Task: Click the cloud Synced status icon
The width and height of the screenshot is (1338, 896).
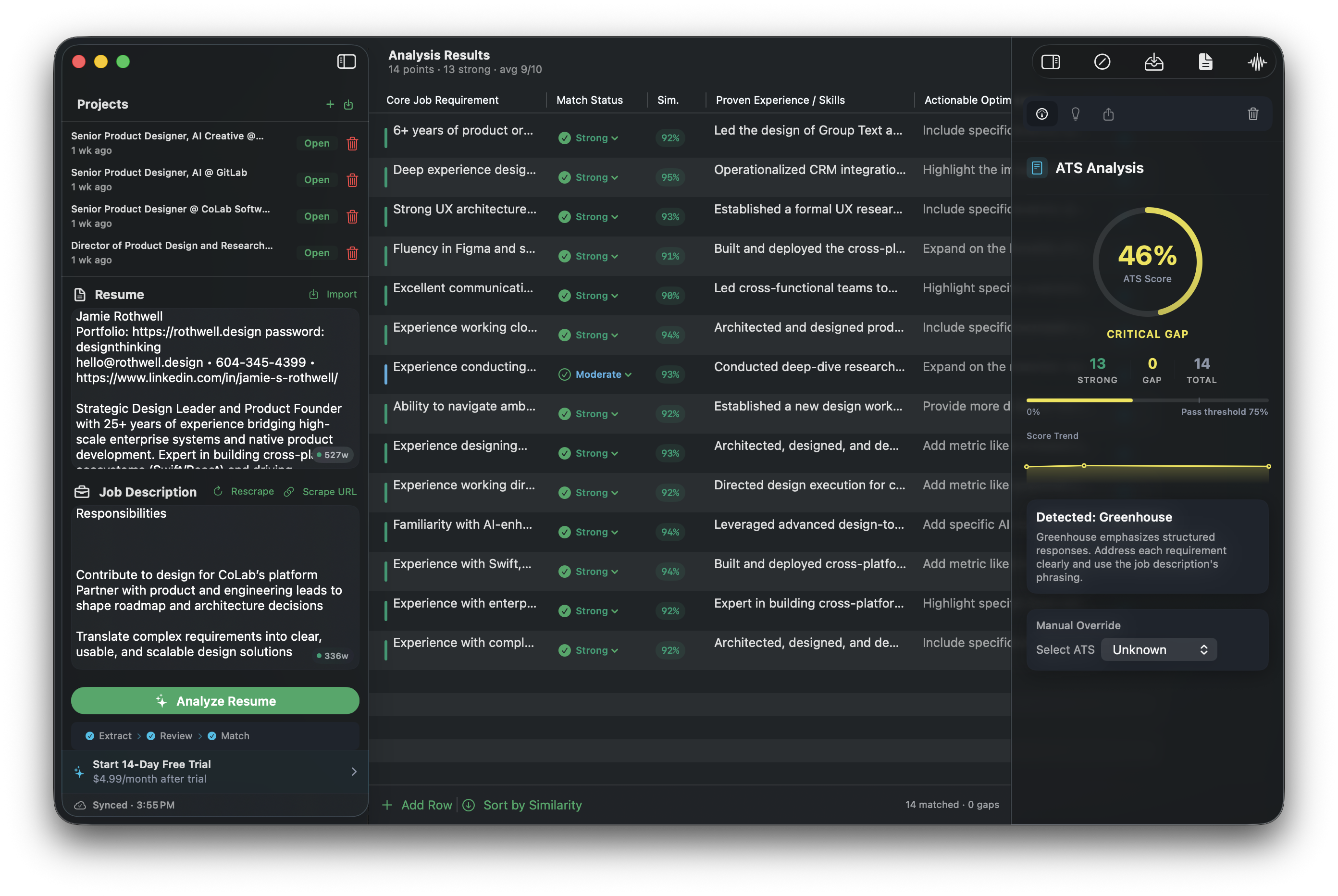Action: click(x=80, y=805)
